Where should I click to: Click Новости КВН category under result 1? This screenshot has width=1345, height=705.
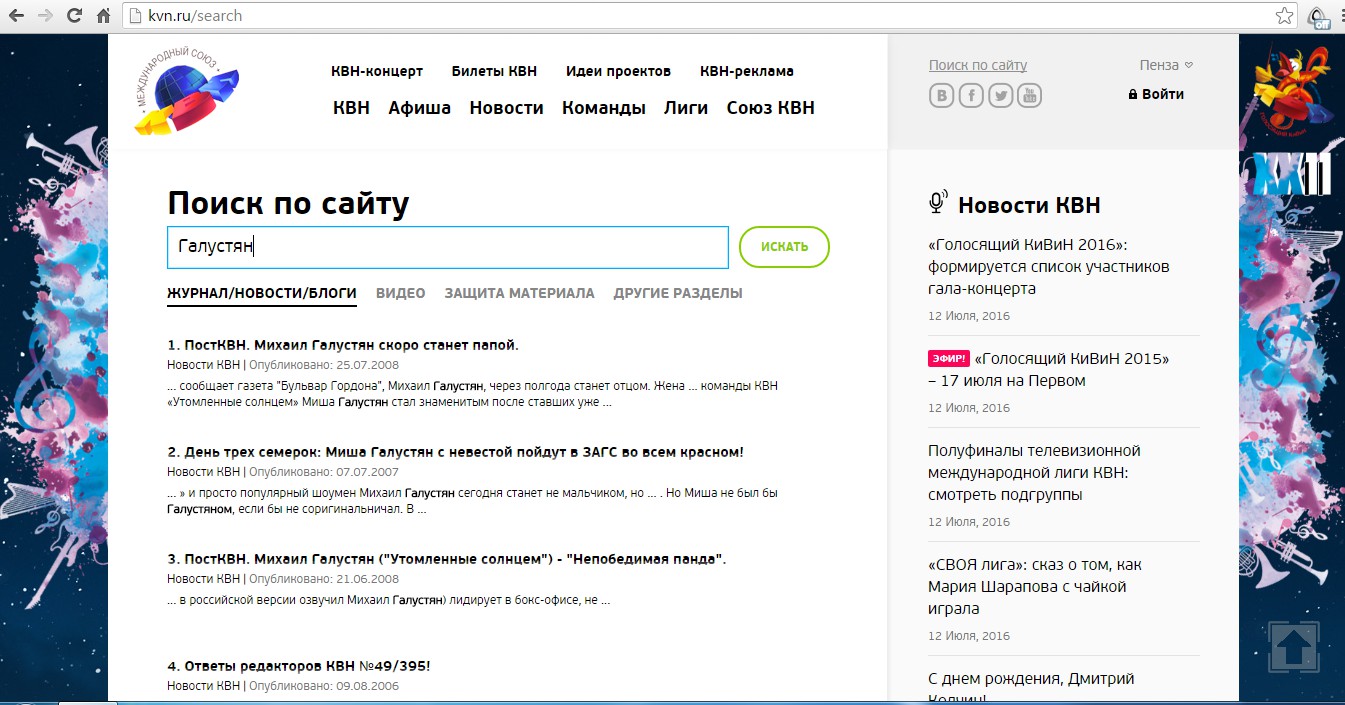[204, 365]
